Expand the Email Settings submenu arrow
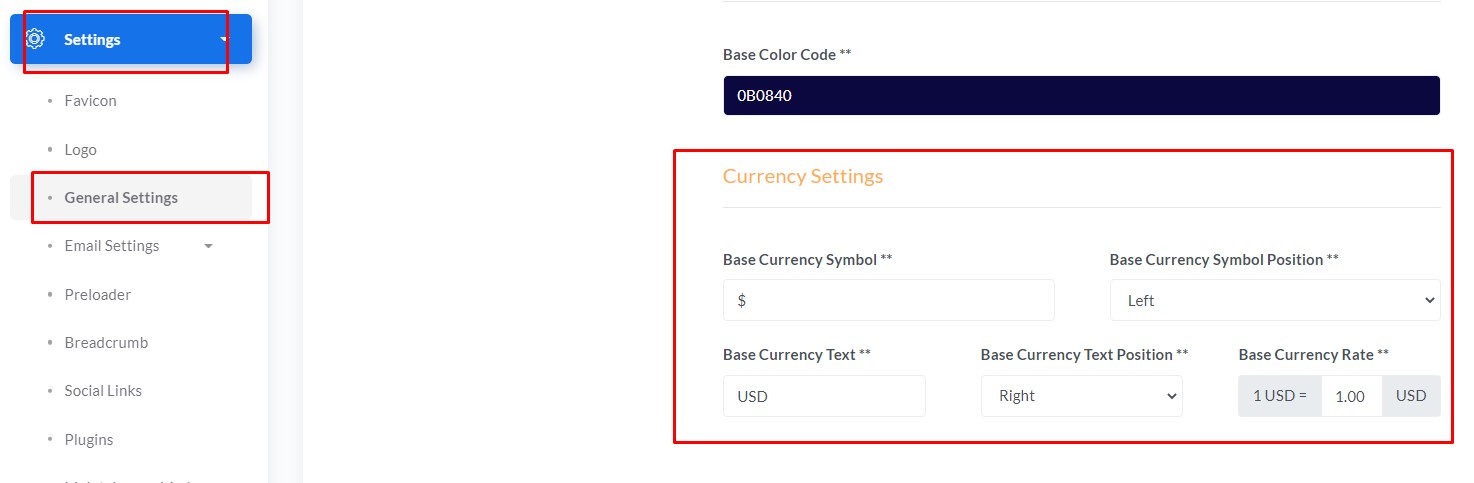The width and height of the screenshot is (1474, 483). [208, 246]
